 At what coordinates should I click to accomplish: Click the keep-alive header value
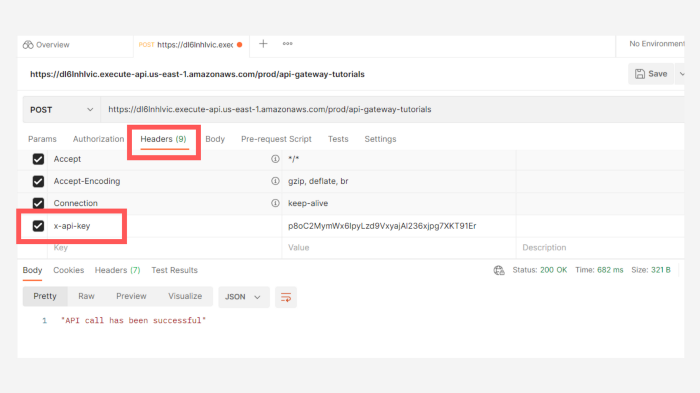coord(308,203)
